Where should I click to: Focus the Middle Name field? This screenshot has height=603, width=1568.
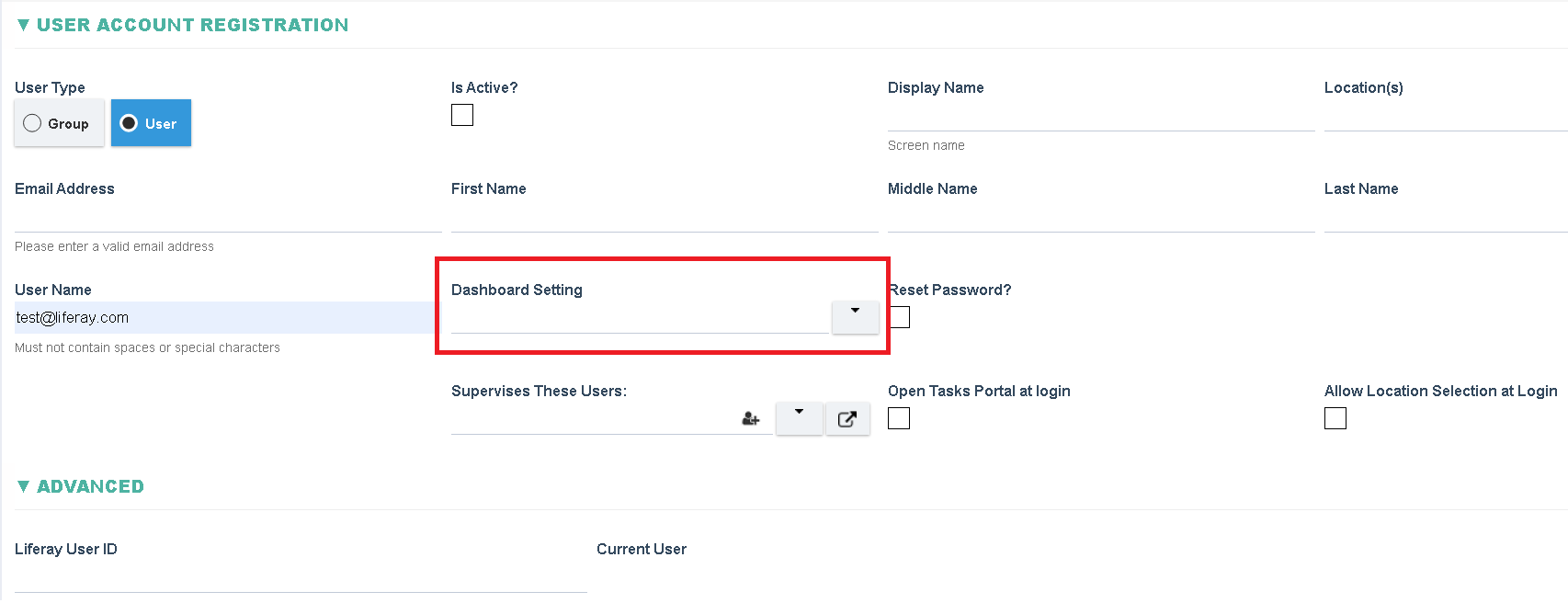tap(1101, 217)
